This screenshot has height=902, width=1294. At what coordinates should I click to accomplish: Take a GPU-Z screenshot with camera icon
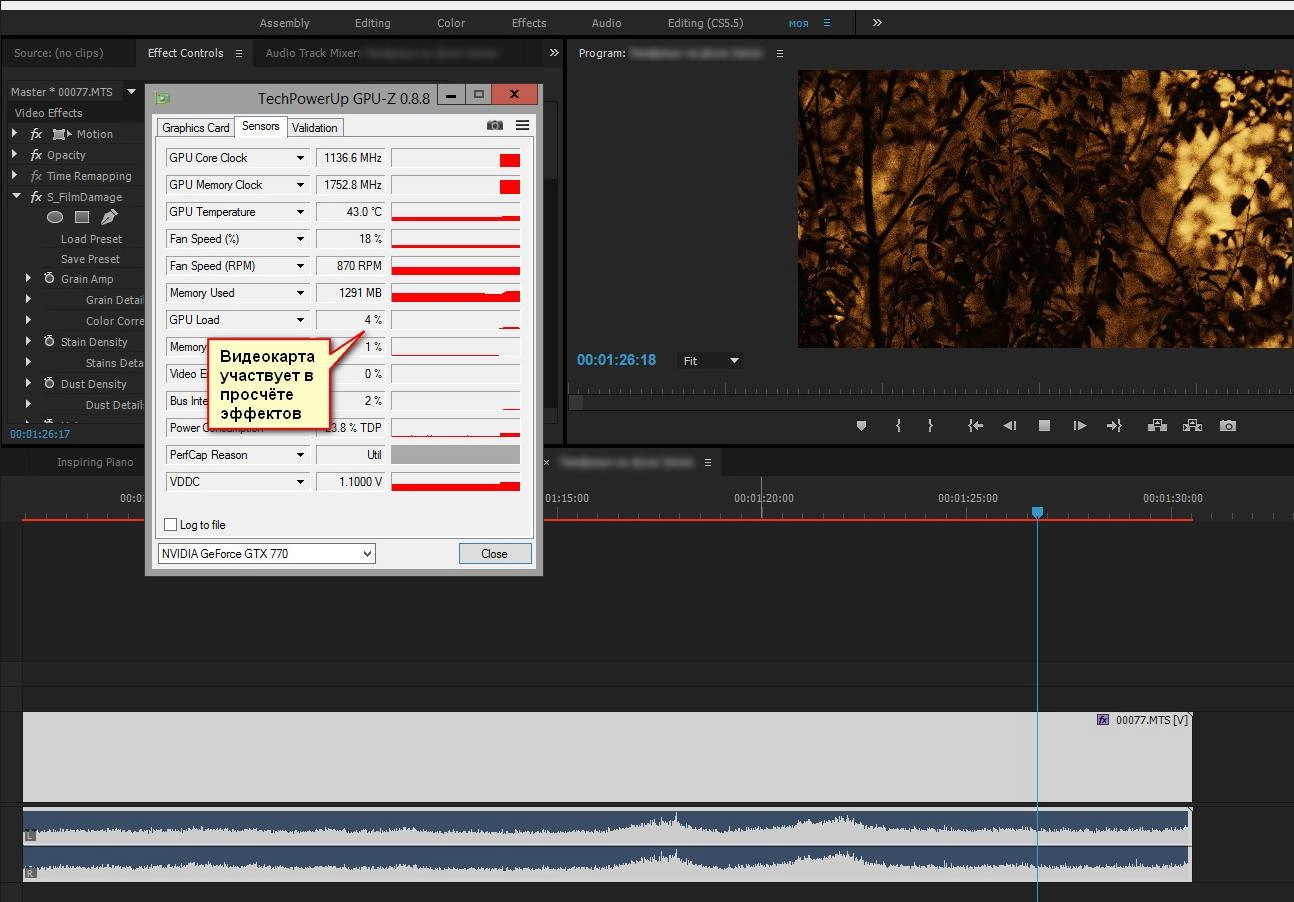(494, 126)
